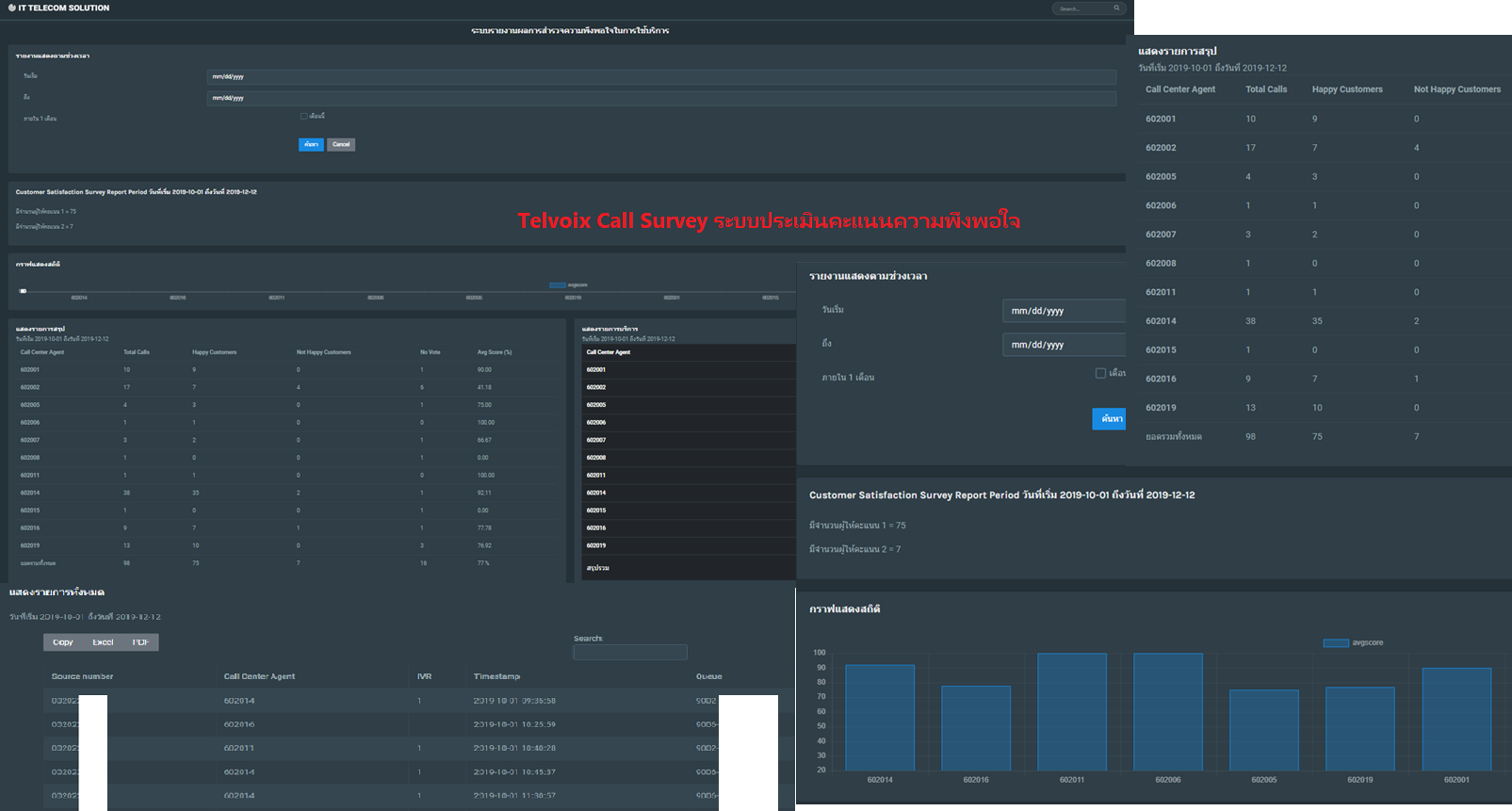The height and width of the screenshot is (811, 1512).
Task: Focus the Search field above the call records table
Action: click(630, 652)
